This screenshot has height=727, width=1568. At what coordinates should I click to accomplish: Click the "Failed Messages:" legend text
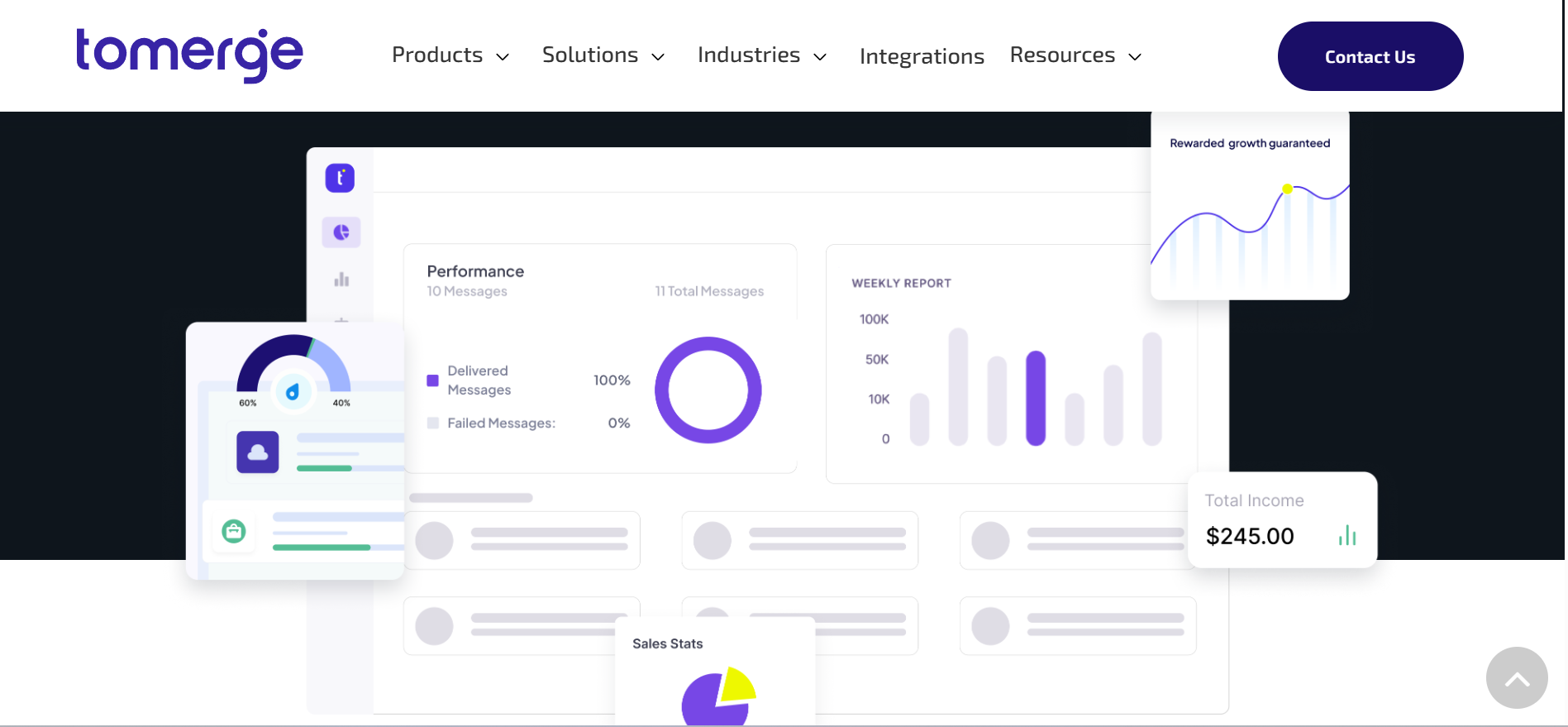coord(502,423)
